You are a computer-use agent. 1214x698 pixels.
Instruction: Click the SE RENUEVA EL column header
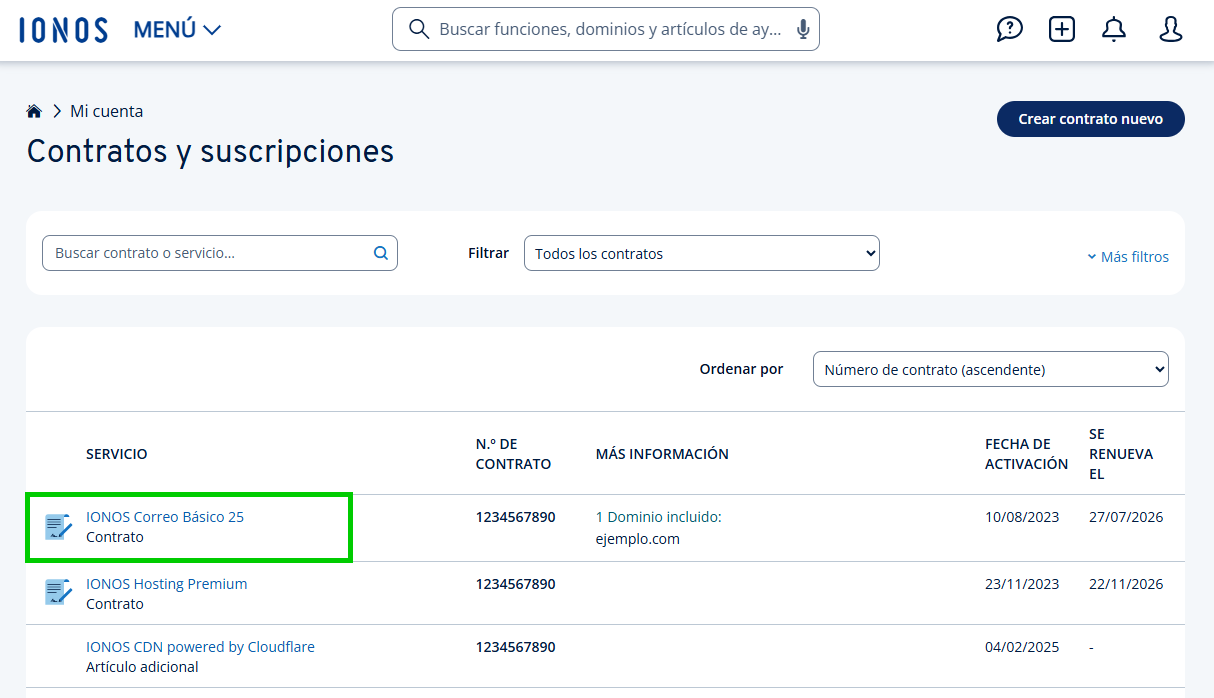1121,454
